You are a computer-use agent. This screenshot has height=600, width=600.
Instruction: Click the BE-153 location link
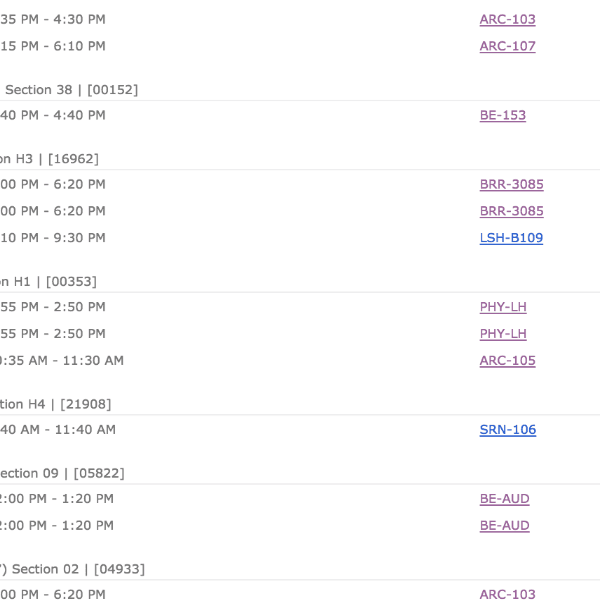tap(502, 115)
